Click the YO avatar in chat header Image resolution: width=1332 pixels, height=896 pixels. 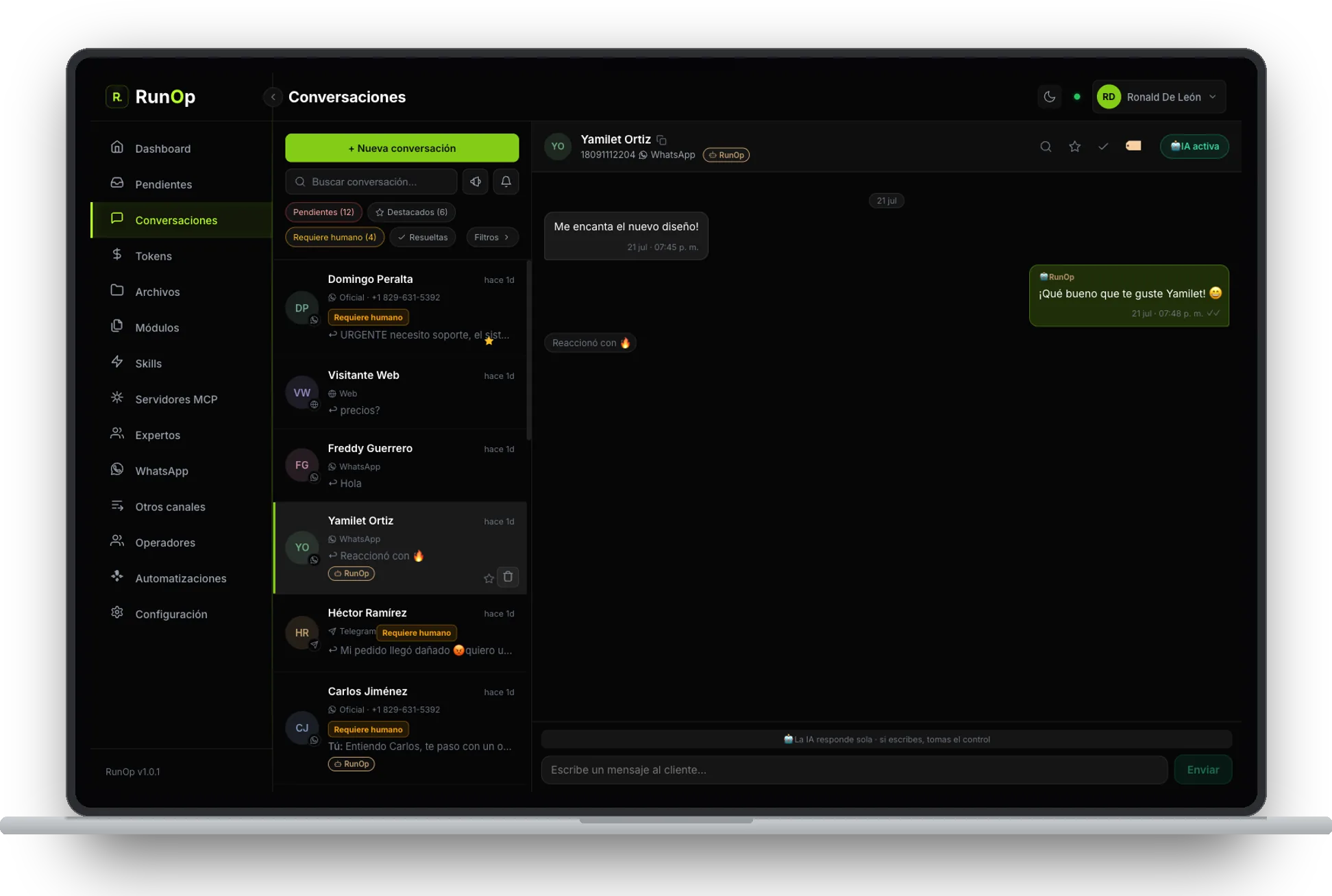point(558,147)
